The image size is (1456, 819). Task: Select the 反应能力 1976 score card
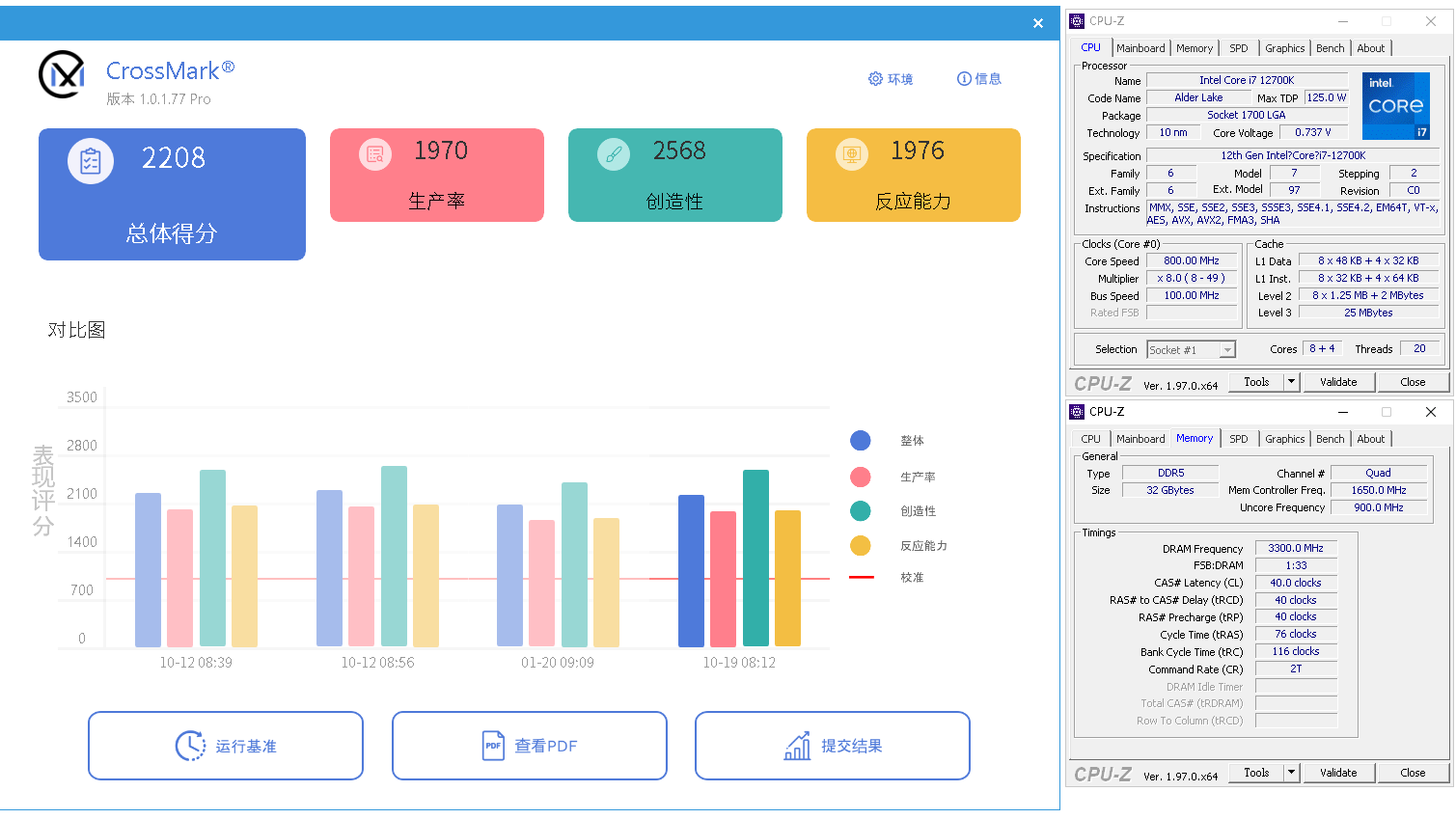(x=914, y=175)
